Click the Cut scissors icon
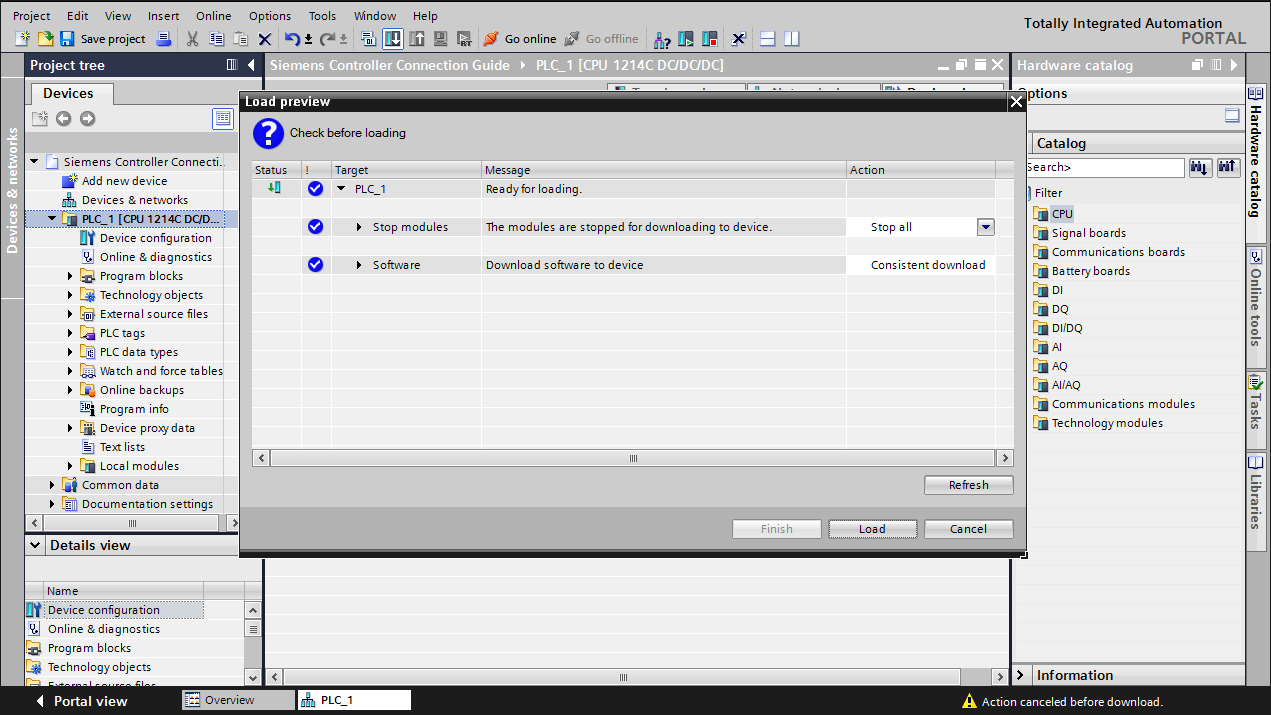The height and width of the screenshot is (715, 1271). (192, 39)
